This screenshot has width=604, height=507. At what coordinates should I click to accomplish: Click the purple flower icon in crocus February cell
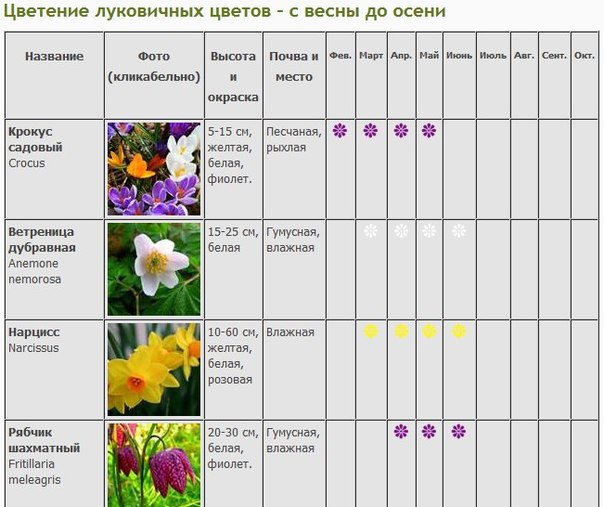tap(340, 131)
